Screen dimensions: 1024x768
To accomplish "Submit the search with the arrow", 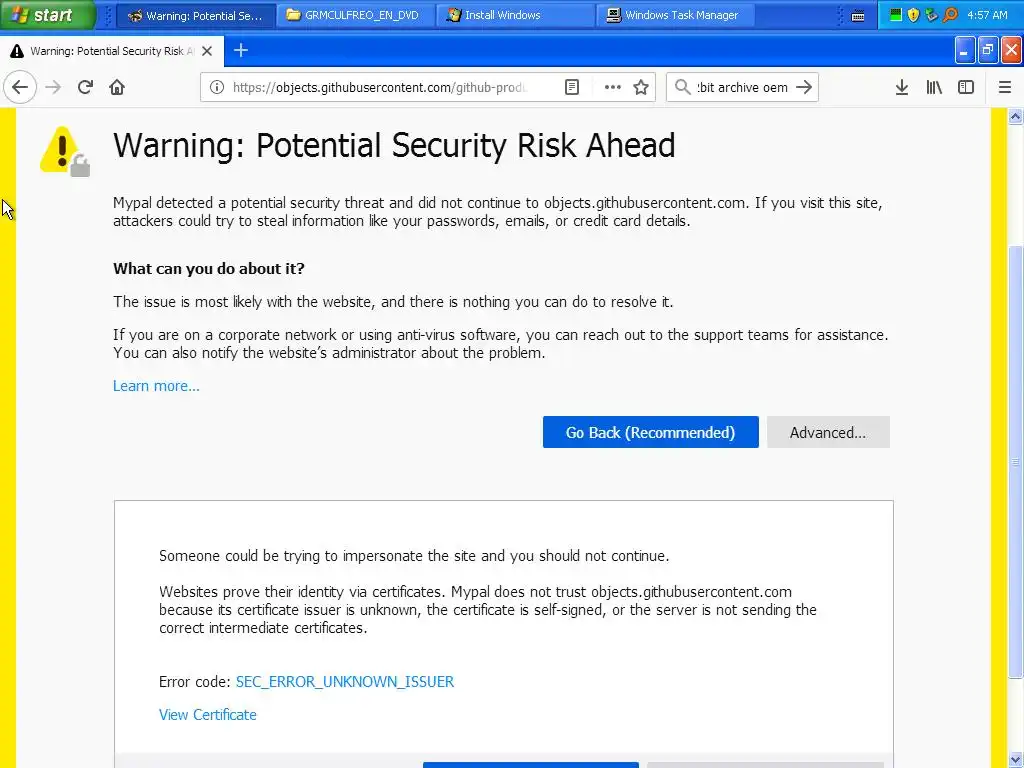I will [x=804, y=87].
